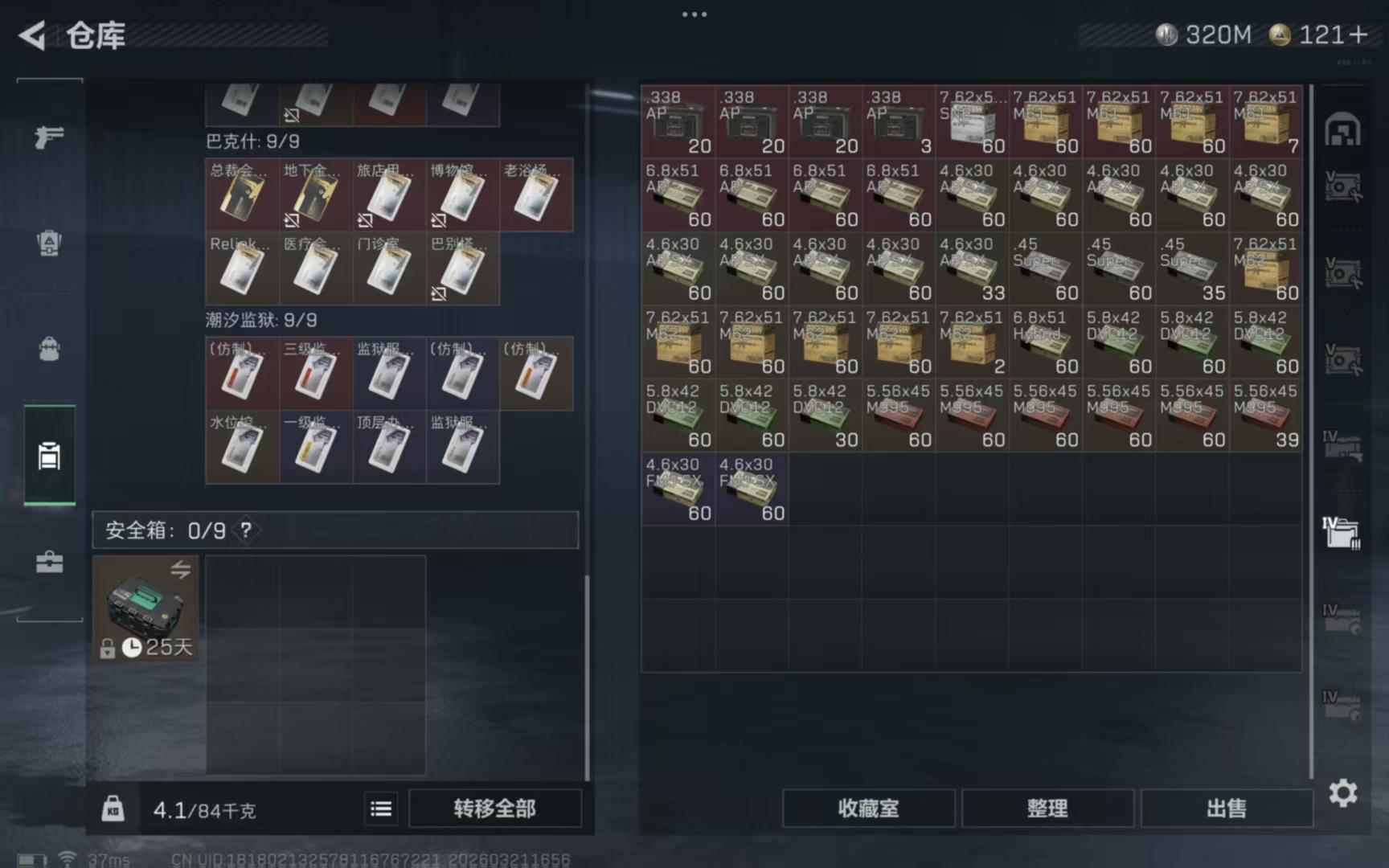Switch to the main warehouse tab icon
Screen dimensions: 1389x868
(1342, 129)
